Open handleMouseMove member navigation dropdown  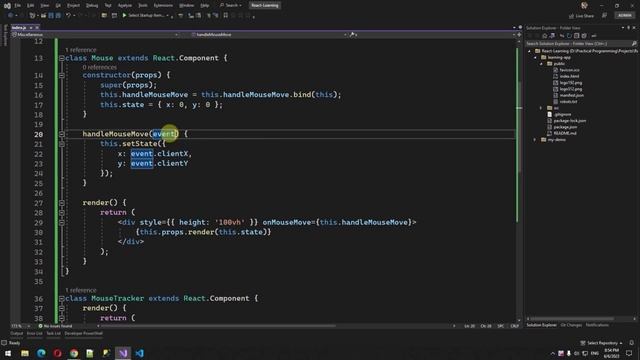pyautogui.click(x=269, y=35)
